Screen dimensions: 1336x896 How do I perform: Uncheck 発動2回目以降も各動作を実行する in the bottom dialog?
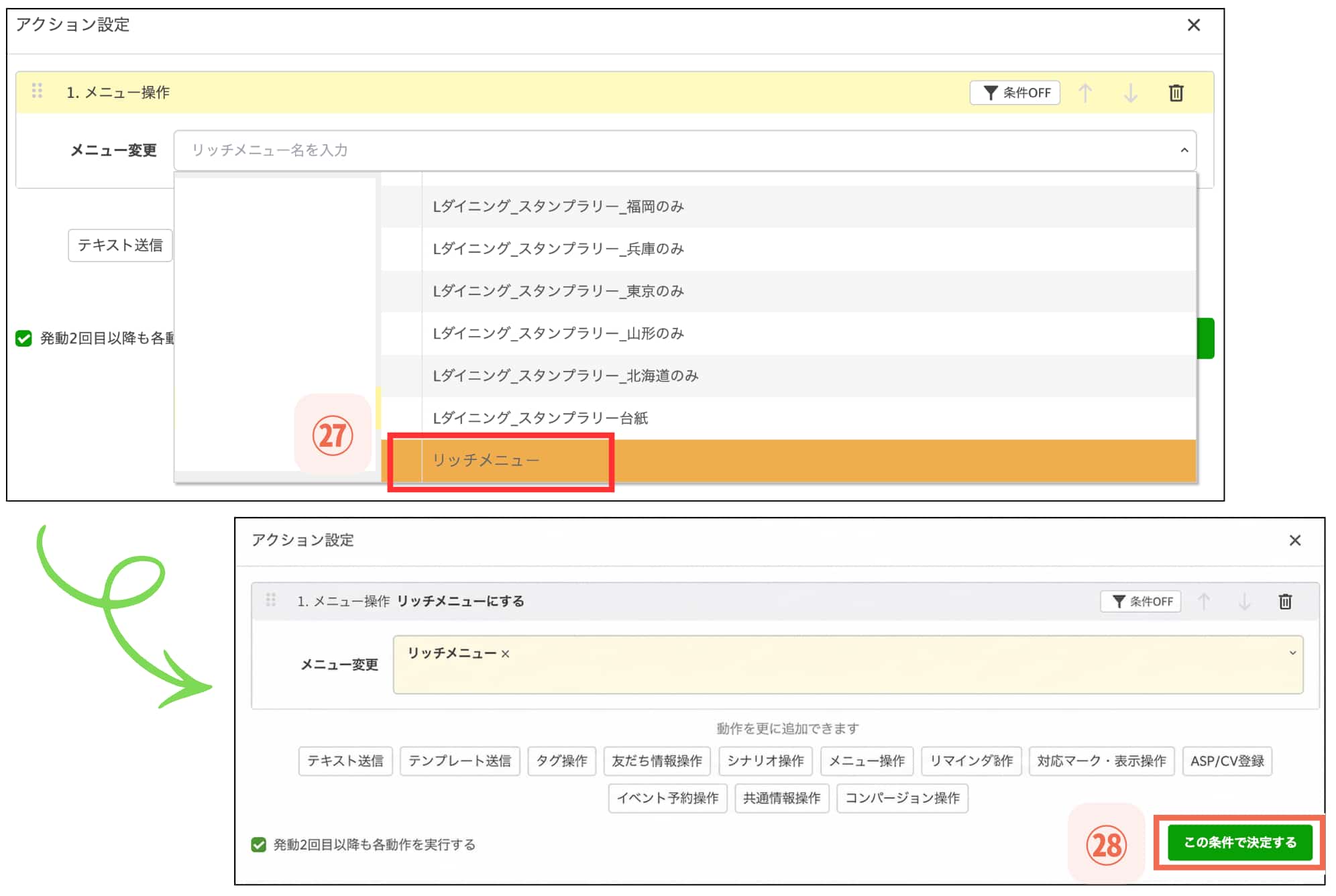(258, 845)
